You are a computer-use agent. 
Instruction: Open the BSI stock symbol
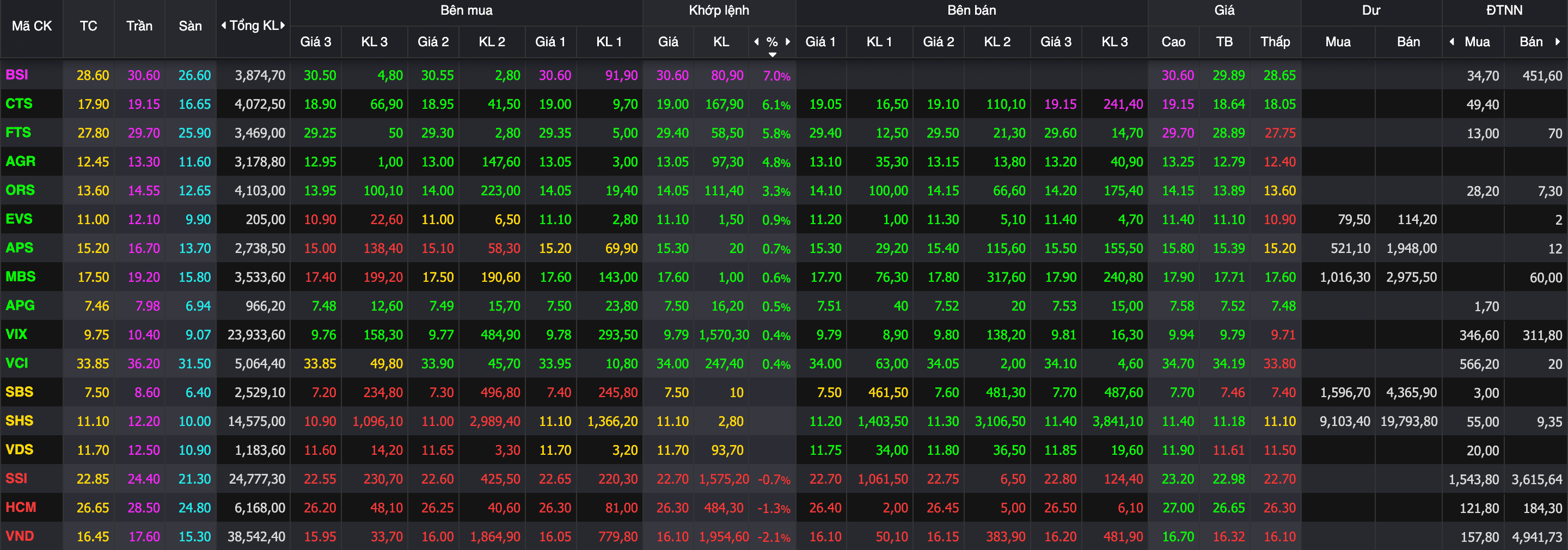(x=17, y=75)
